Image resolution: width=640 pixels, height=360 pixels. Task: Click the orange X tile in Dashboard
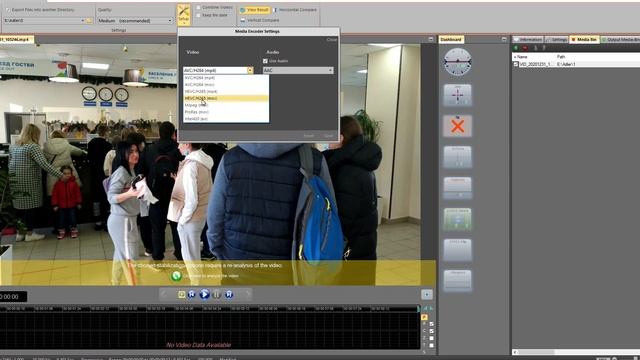coord(458,126)
